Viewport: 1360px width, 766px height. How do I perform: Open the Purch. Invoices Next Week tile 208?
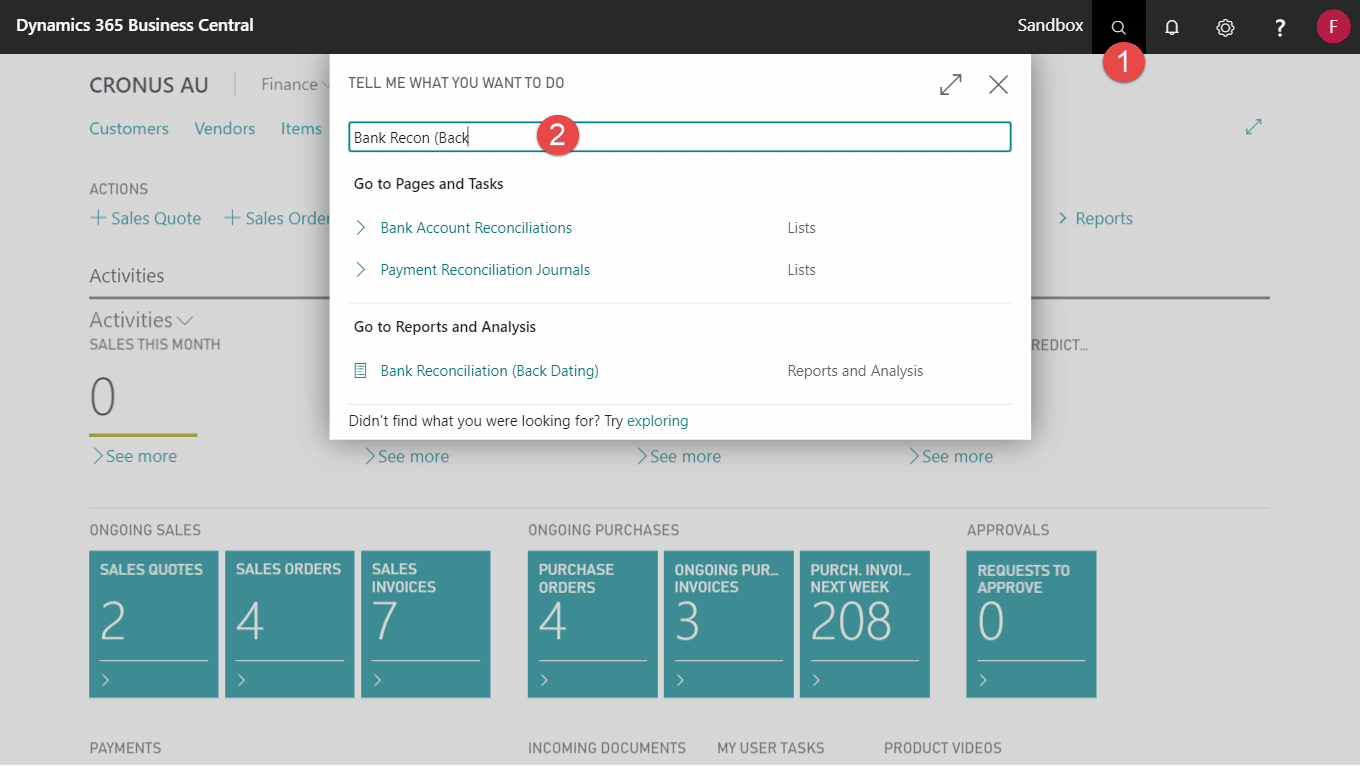pyautogui.click(x=865, y=624)
